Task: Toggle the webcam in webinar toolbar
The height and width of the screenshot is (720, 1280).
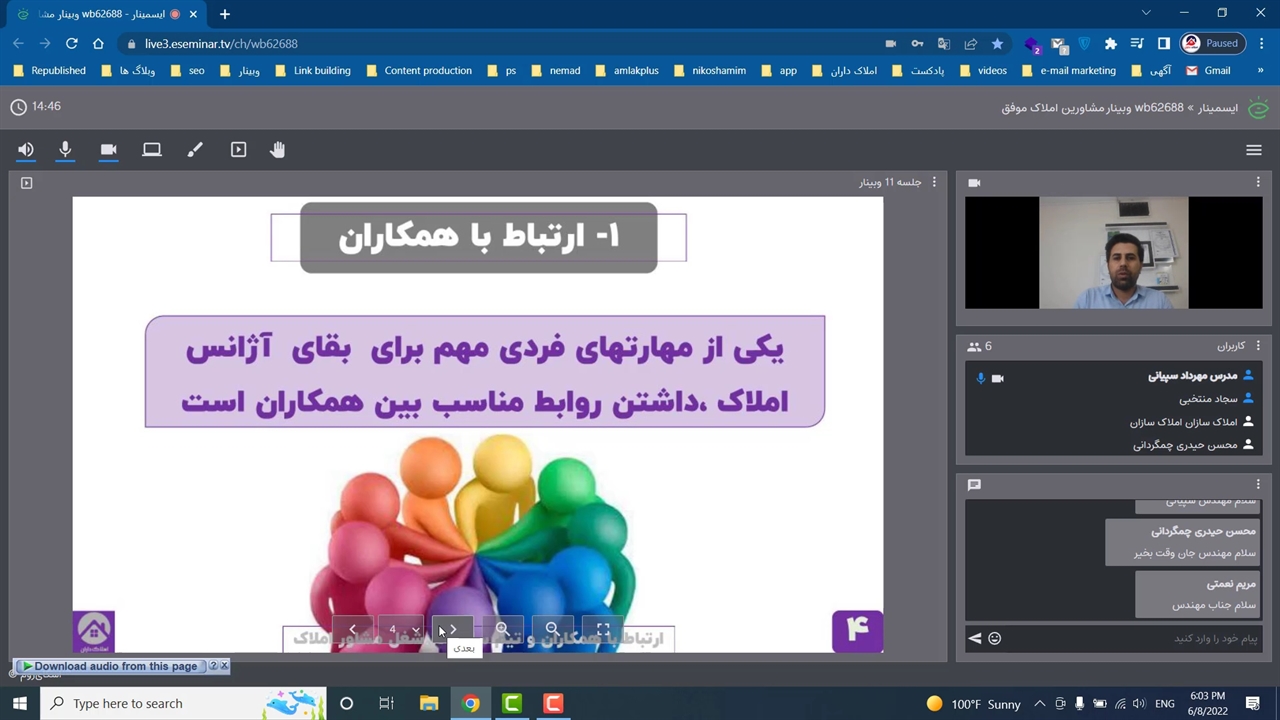Action: 109,150
